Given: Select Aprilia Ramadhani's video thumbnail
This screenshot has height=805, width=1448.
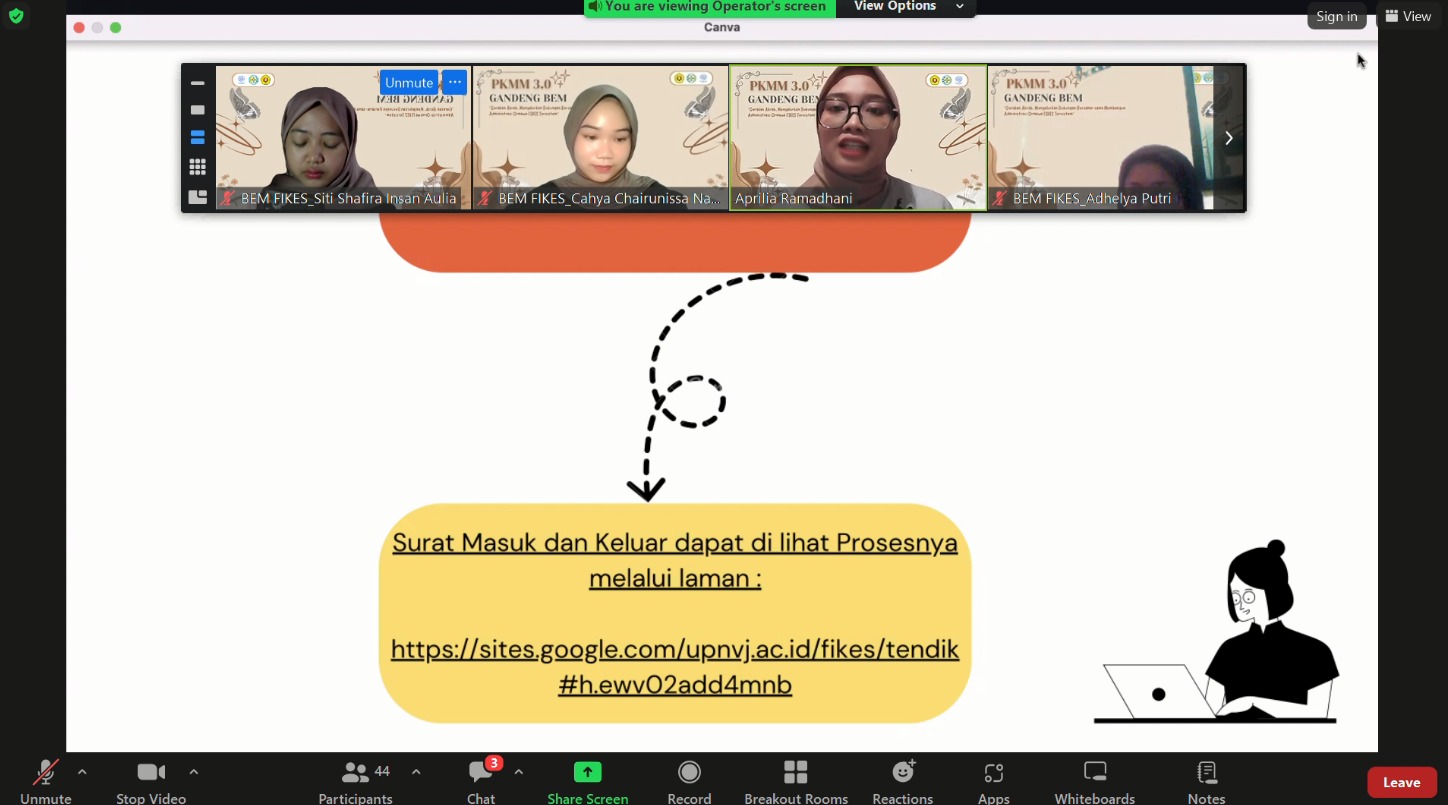Looking at the screenshot, I should coord(858,138).
